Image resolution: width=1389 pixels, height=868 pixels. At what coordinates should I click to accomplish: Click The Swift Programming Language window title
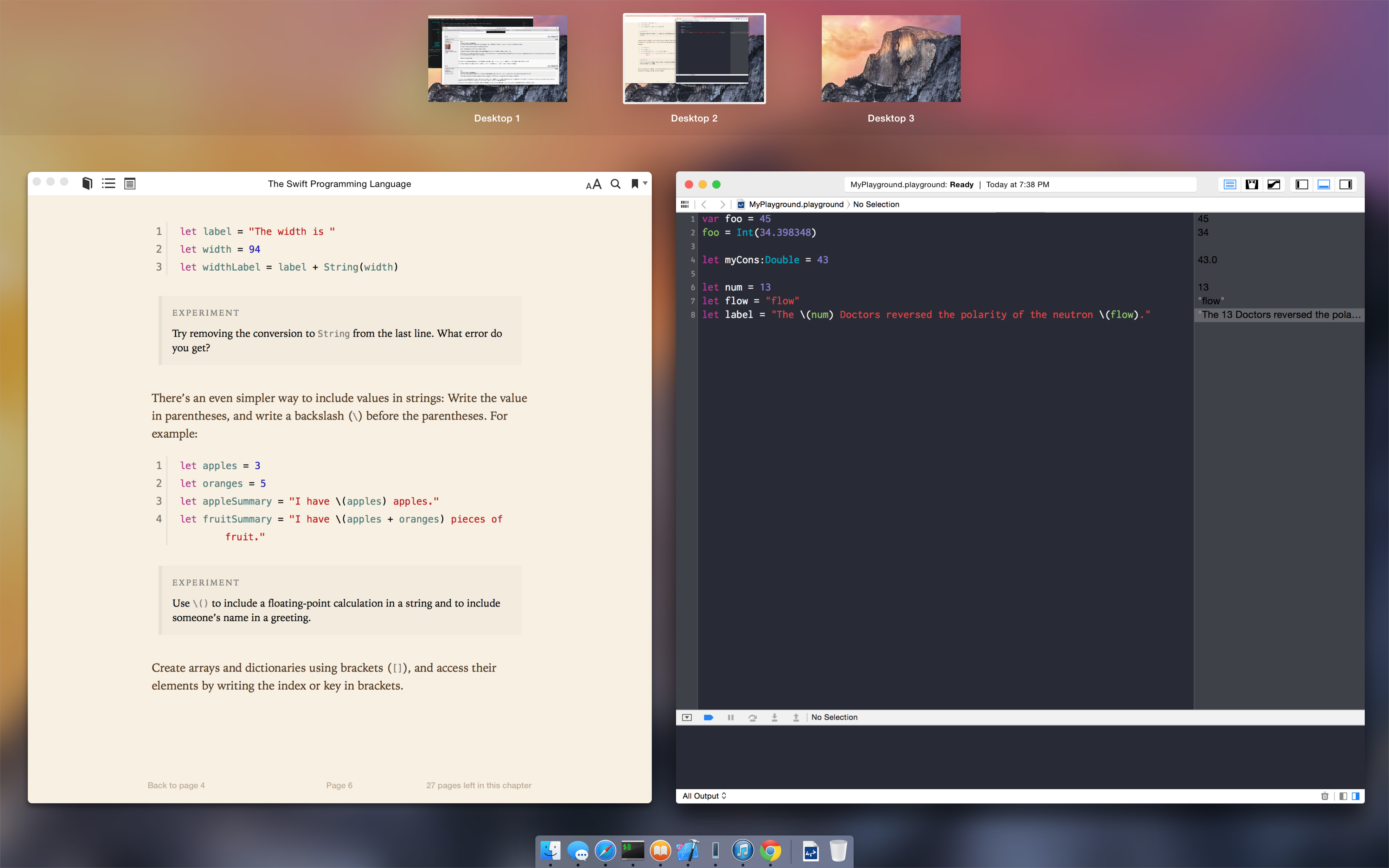339,184
